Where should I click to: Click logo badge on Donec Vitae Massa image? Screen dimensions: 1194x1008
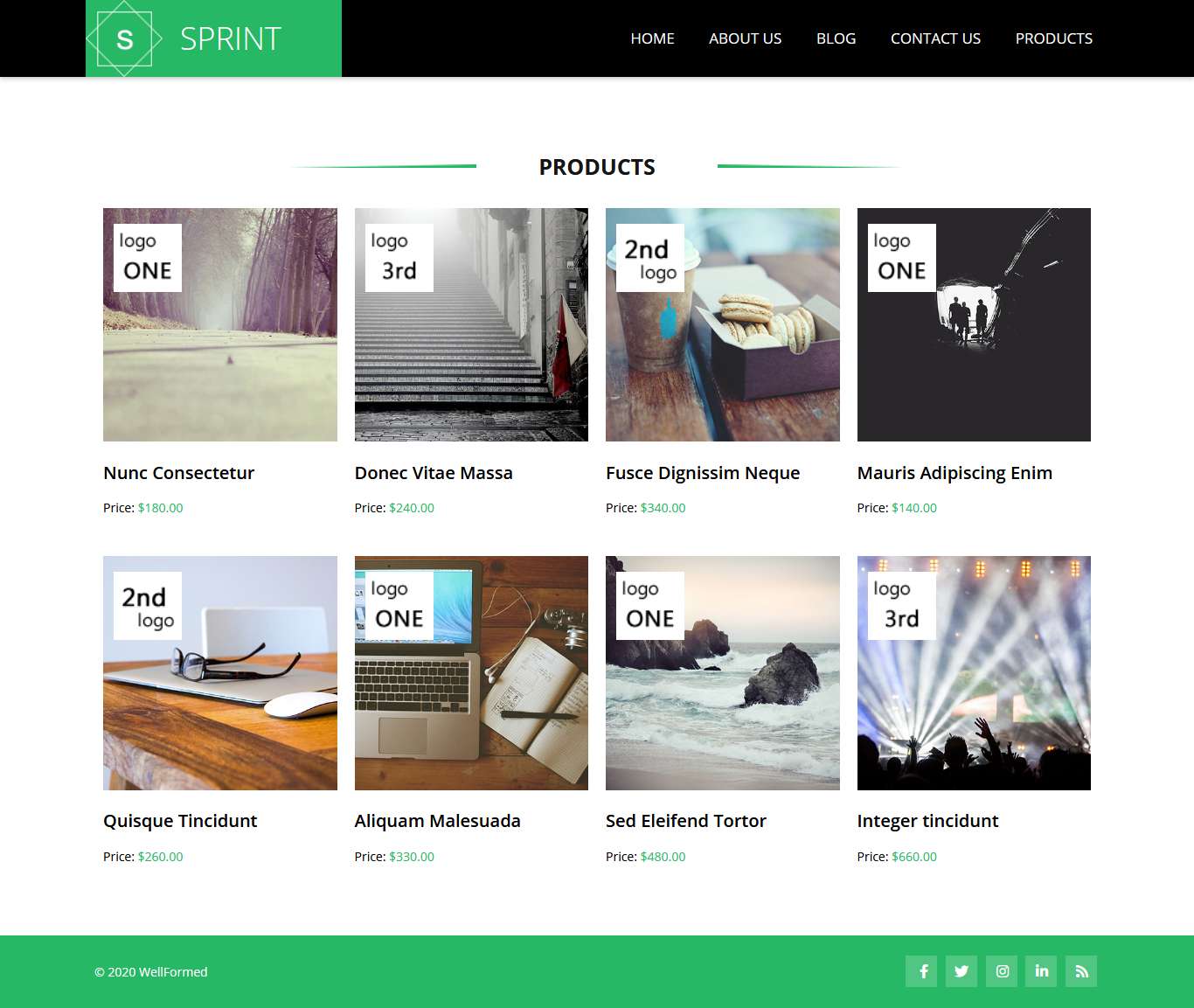pos(399,258)
